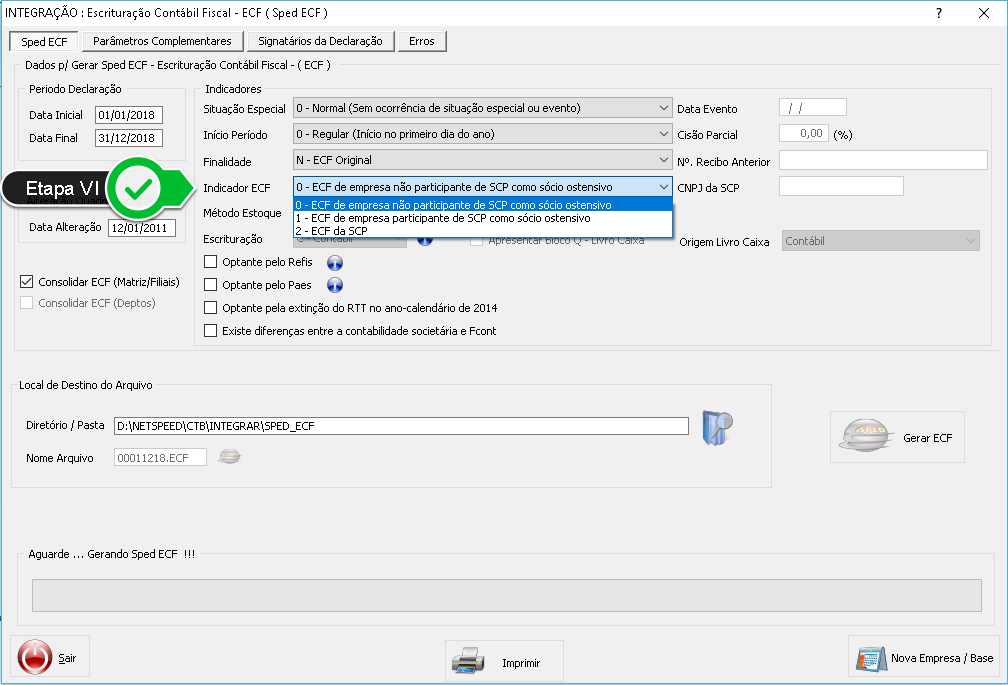The width and height of the screenshot is (1008, 685).
Task: Open the Signatários da Declaração tab
Action: tap(320, 41)
